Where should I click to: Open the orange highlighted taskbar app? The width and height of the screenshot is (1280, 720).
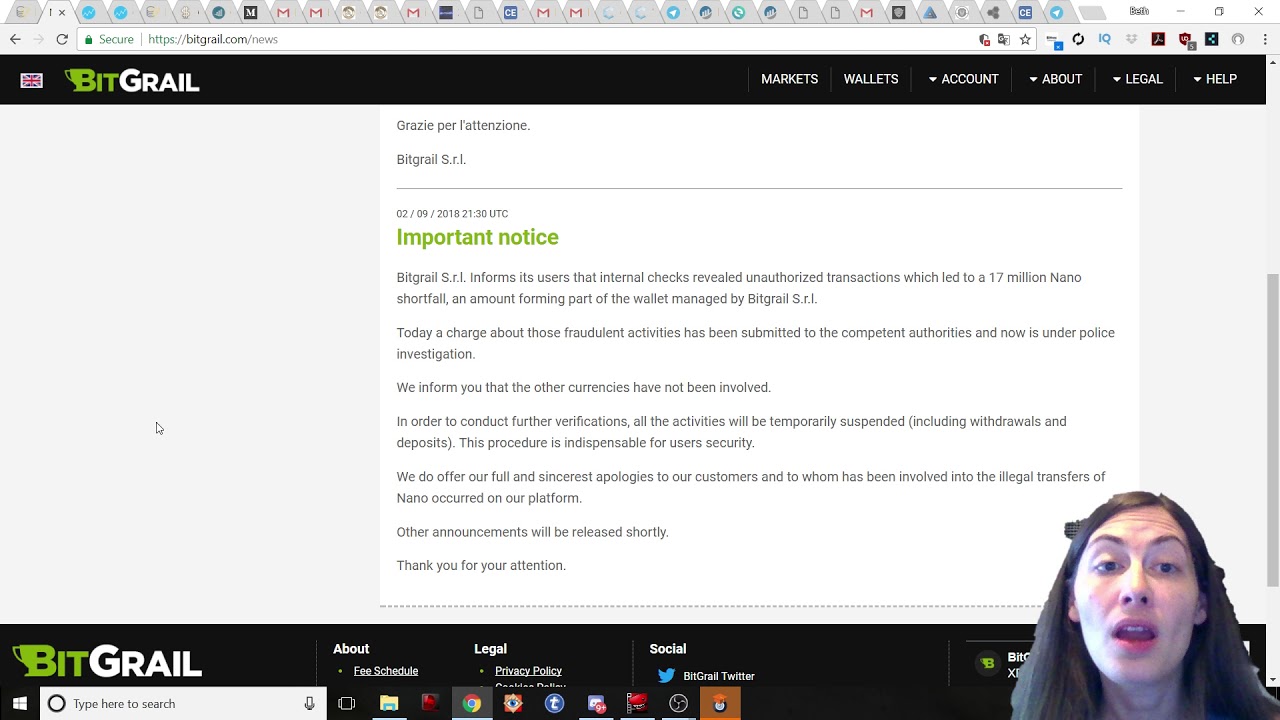pos(719,703)
